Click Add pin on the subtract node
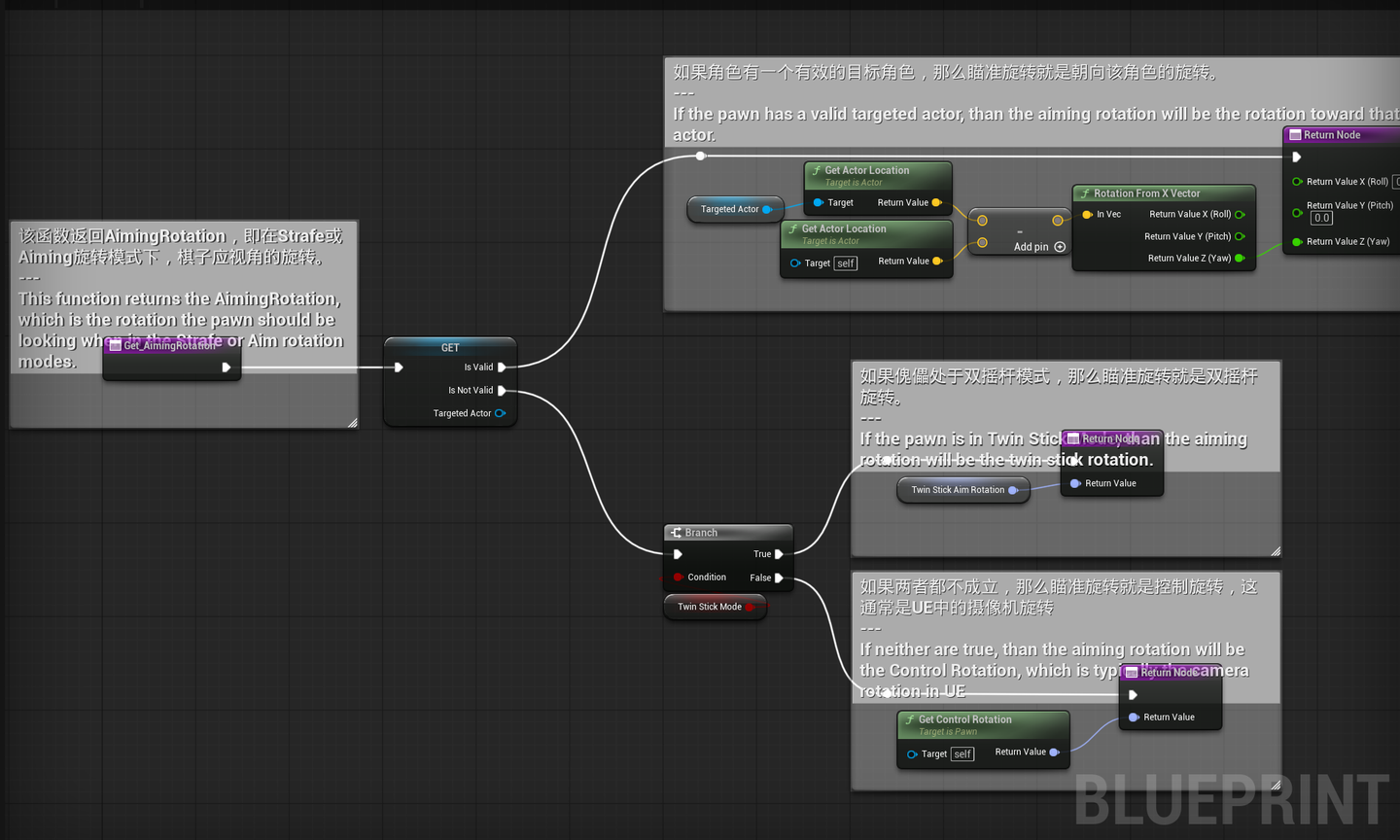1400x840 pixels. [1039, 247]
